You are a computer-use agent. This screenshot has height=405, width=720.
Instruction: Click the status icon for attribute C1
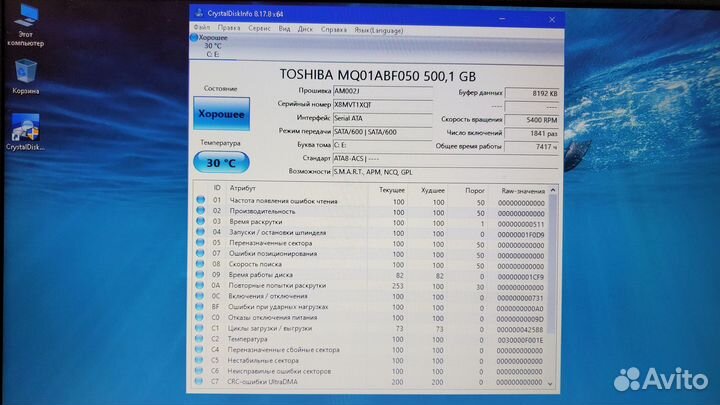pos(199,328)
